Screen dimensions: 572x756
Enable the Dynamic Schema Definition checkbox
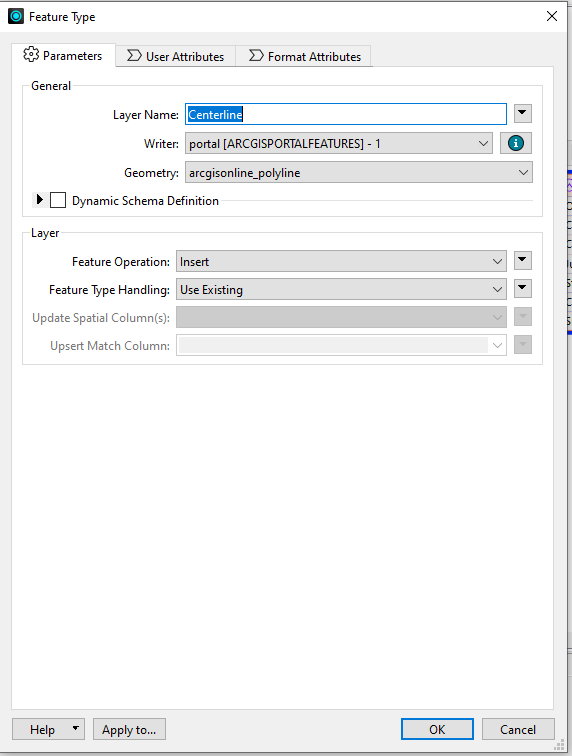58,200
